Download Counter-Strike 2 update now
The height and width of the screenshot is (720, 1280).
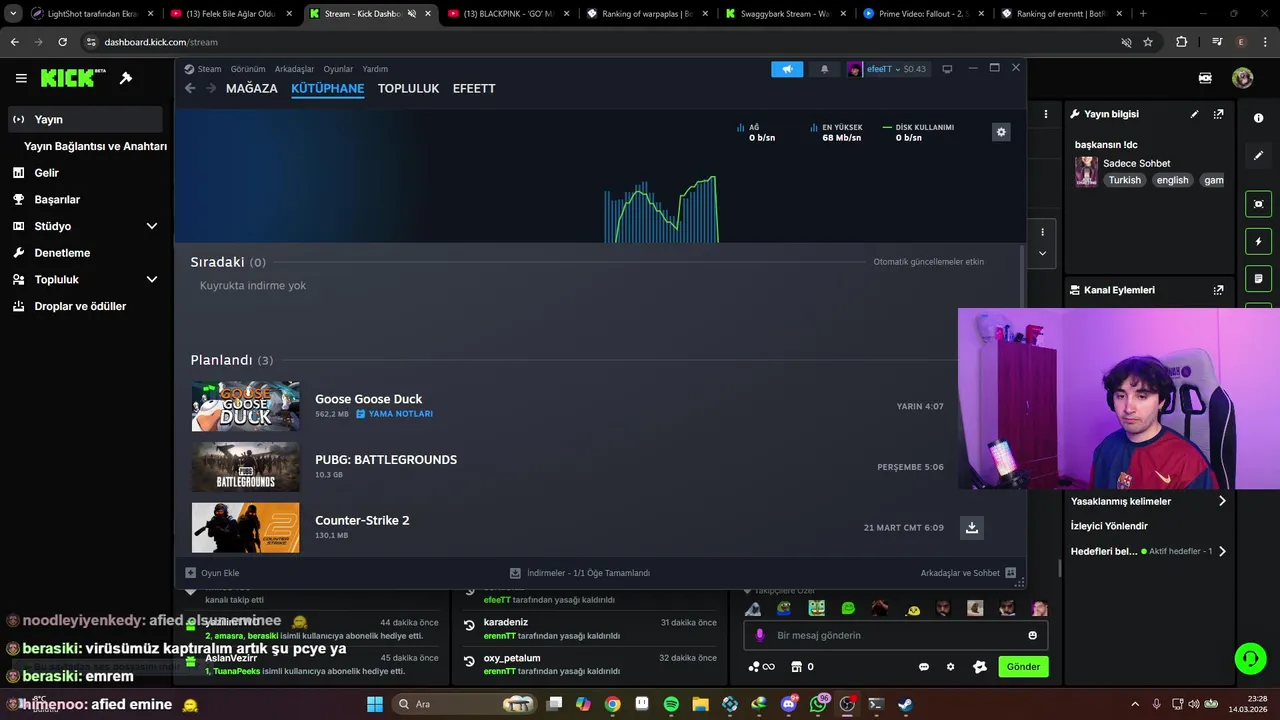coord(971,527)
